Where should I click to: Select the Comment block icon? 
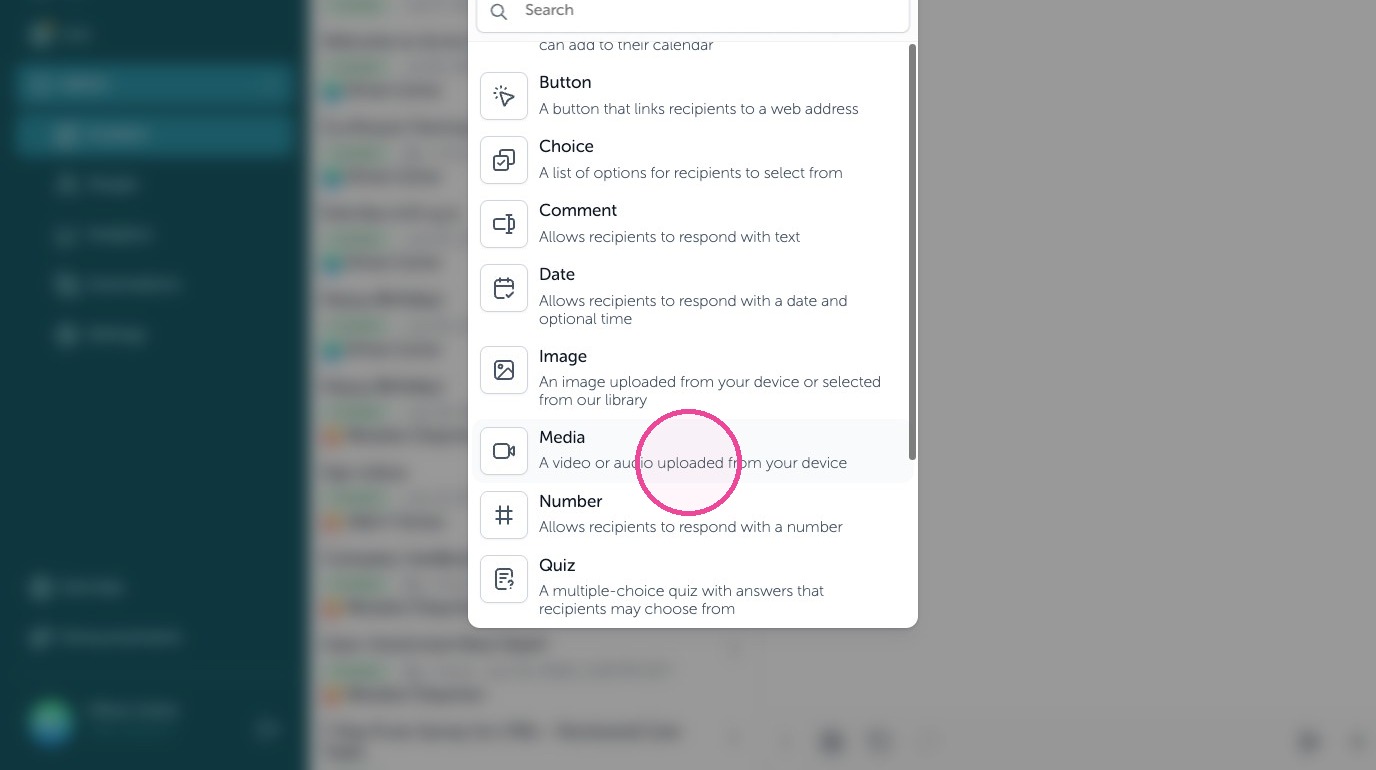(x=504, y=224)
